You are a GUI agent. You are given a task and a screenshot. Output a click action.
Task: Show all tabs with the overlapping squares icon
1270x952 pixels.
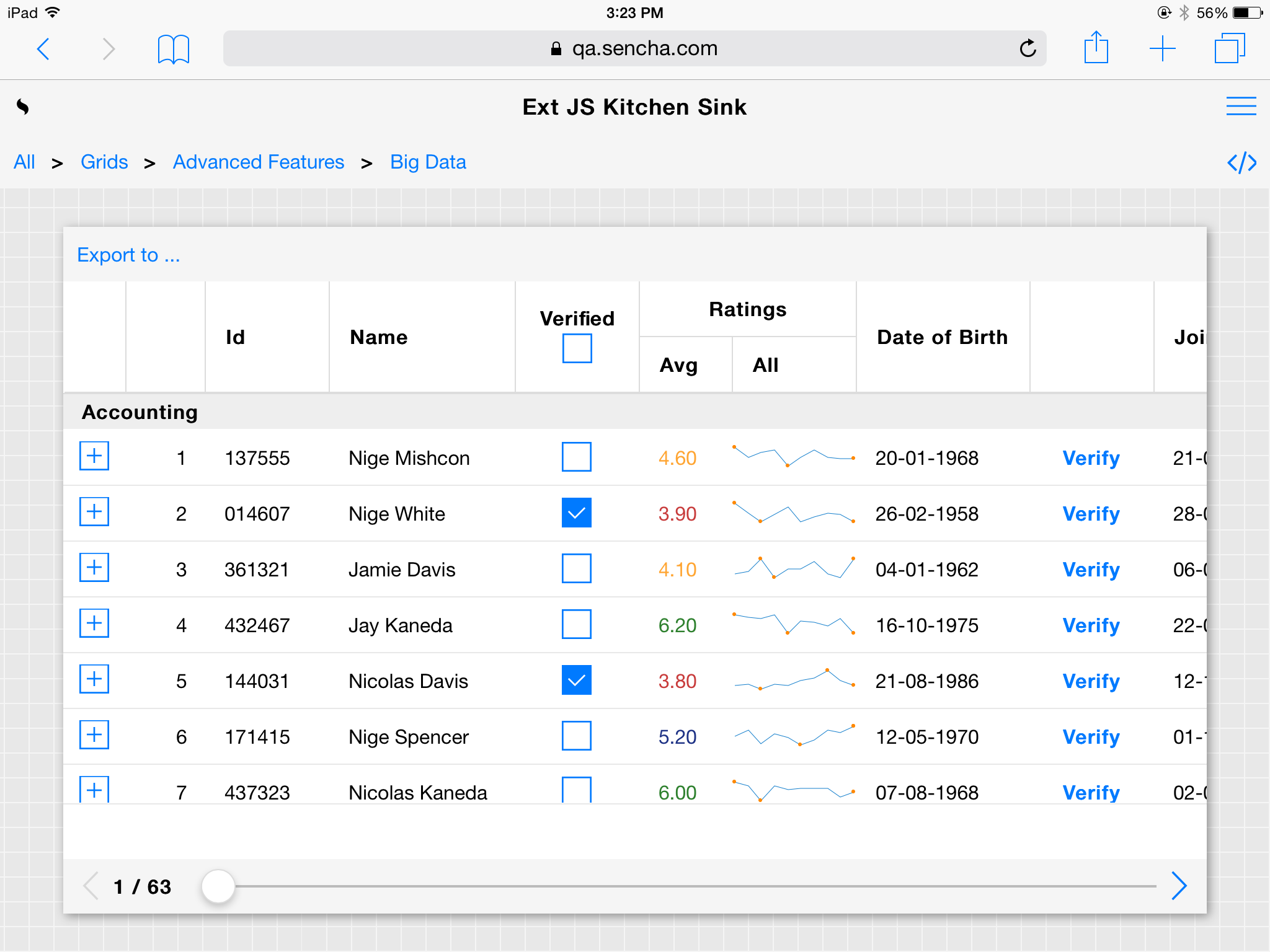[1229, 48]
